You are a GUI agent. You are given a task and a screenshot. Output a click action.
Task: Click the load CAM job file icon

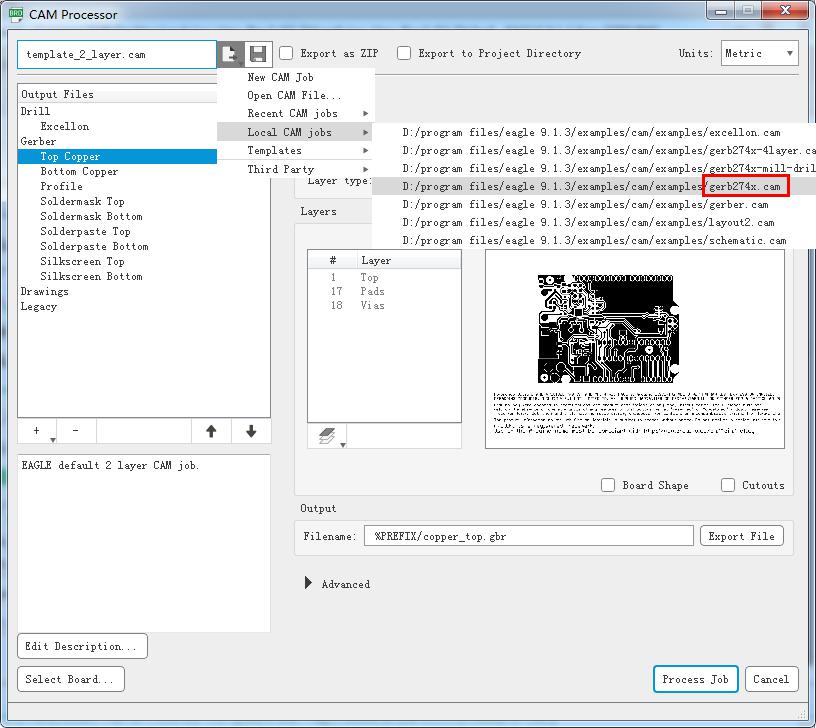230,54
